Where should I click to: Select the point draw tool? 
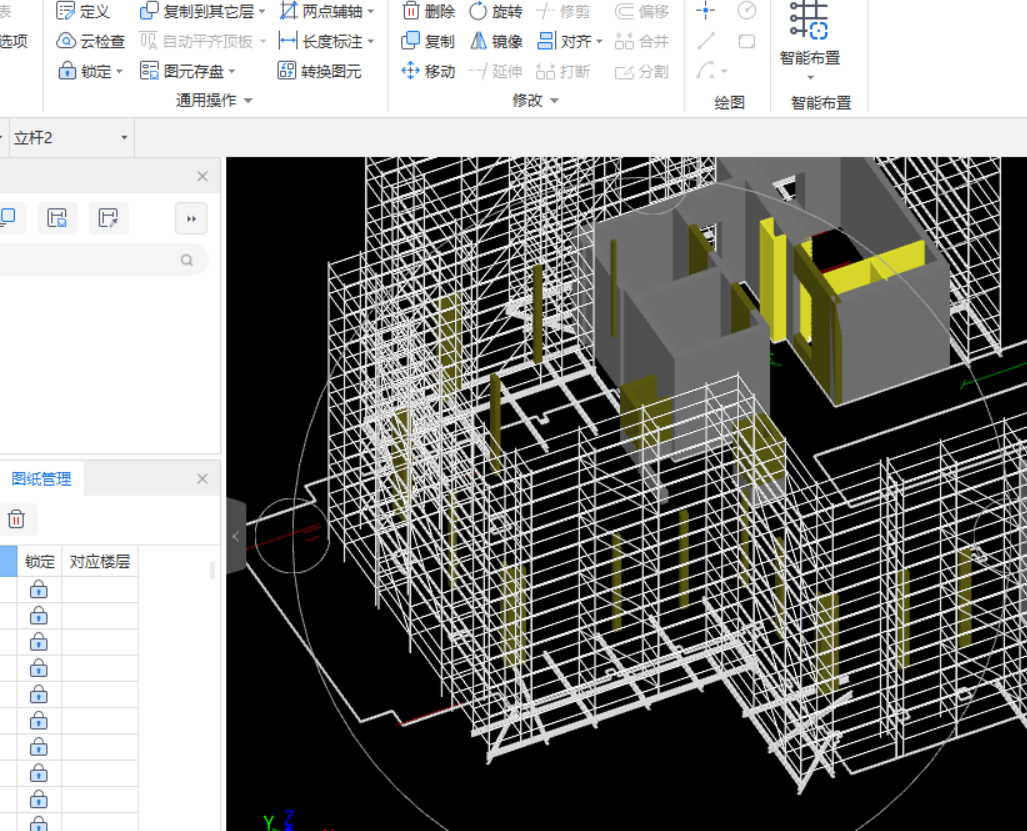point(705,10)
